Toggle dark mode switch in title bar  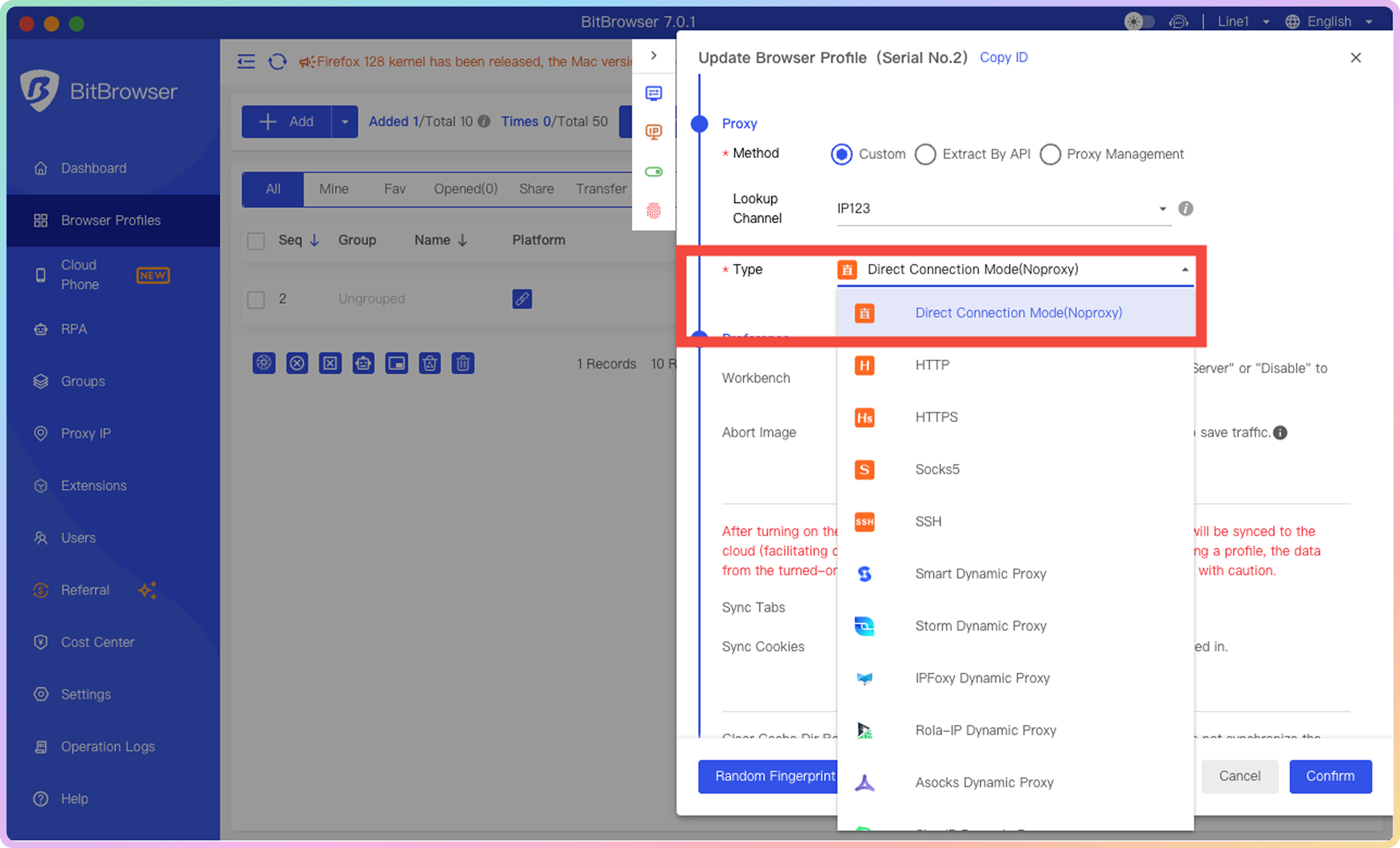1139,22
